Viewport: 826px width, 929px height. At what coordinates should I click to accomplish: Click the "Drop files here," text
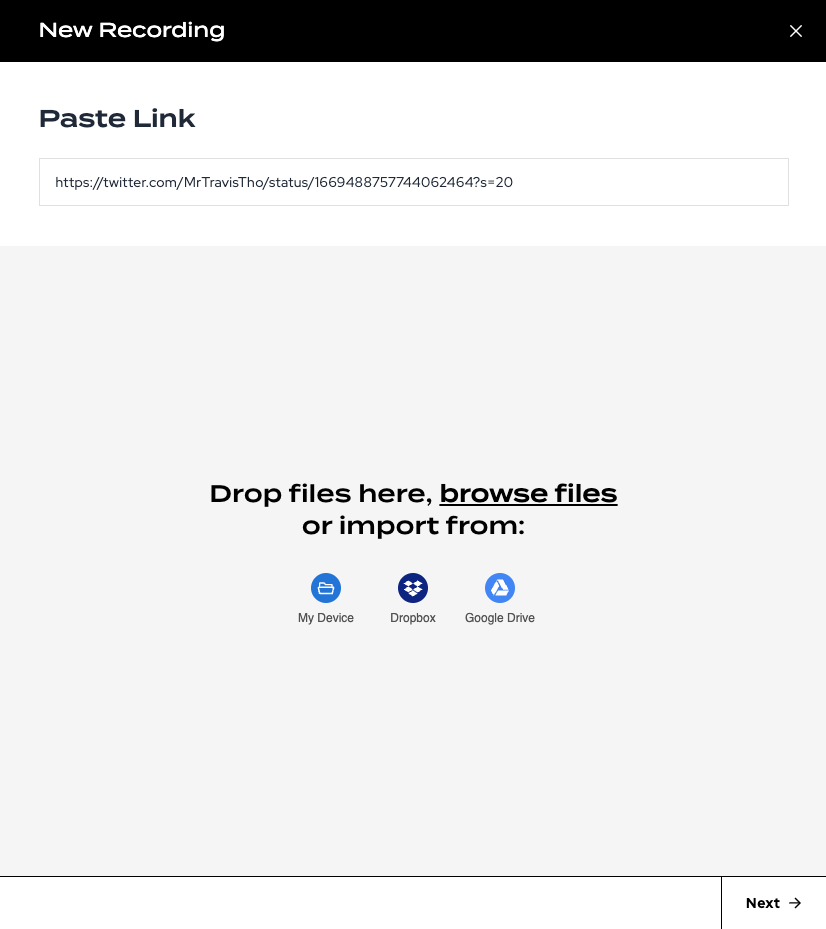(321, 494)
